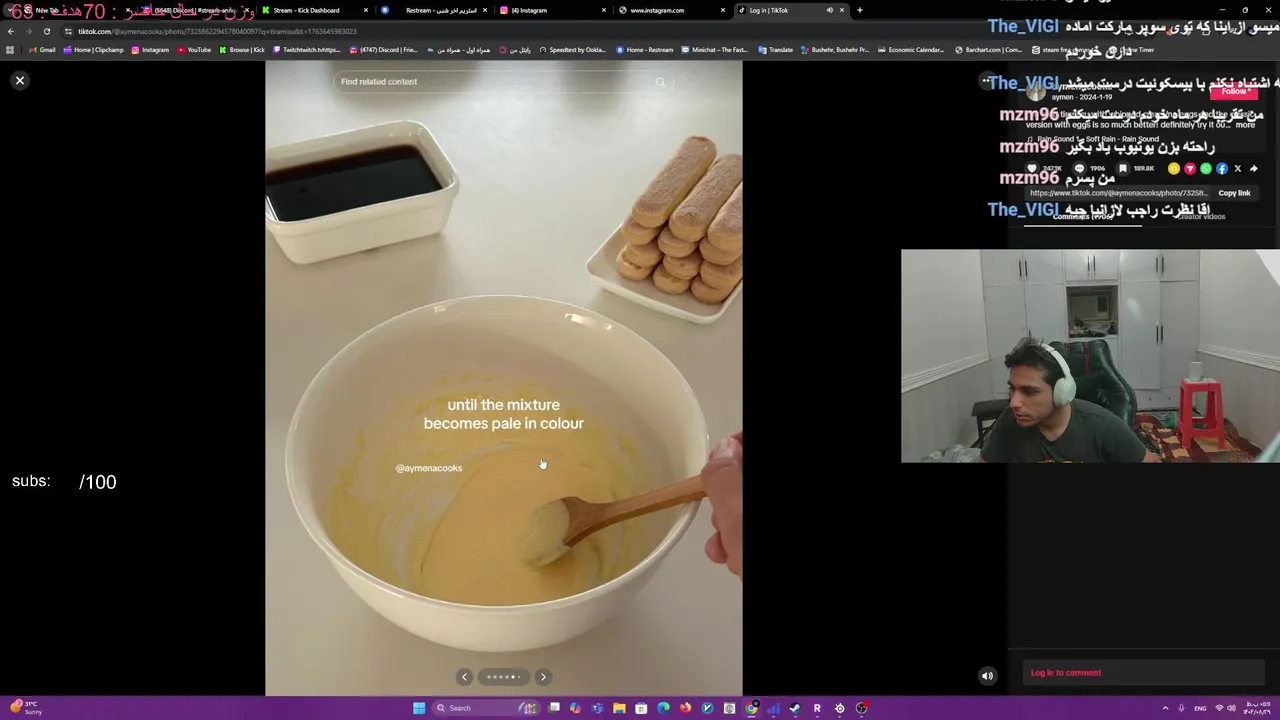Image resolution: width=1280 pixels, height=720 pixels.
Task: Switch to the Creator videos tab
Action: coord(1201,216)
